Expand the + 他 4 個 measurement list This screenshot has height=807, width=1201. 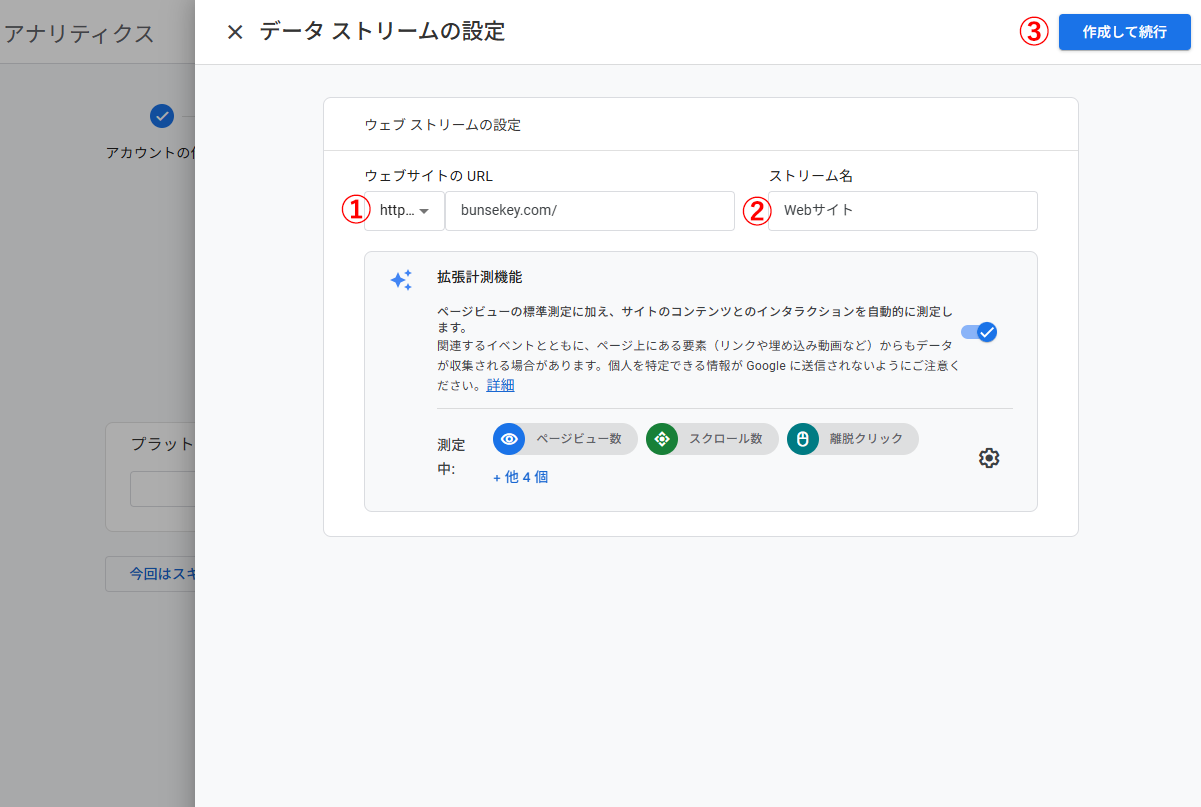[x=520, y=477]
